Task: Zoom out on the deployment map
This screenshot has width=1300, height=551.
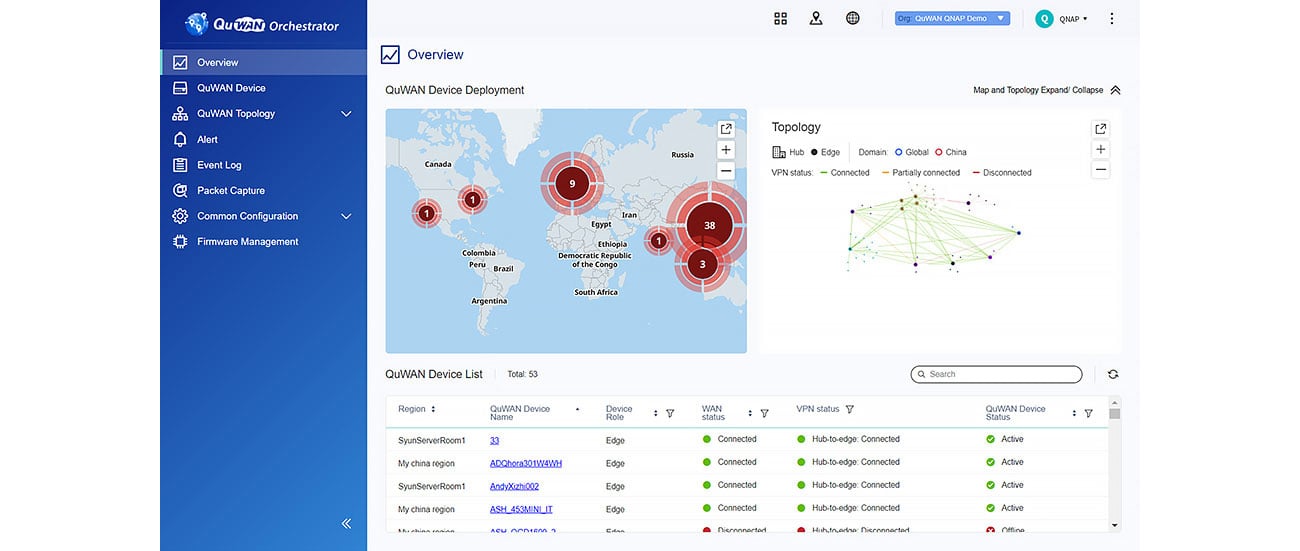Action: [726, 171]
